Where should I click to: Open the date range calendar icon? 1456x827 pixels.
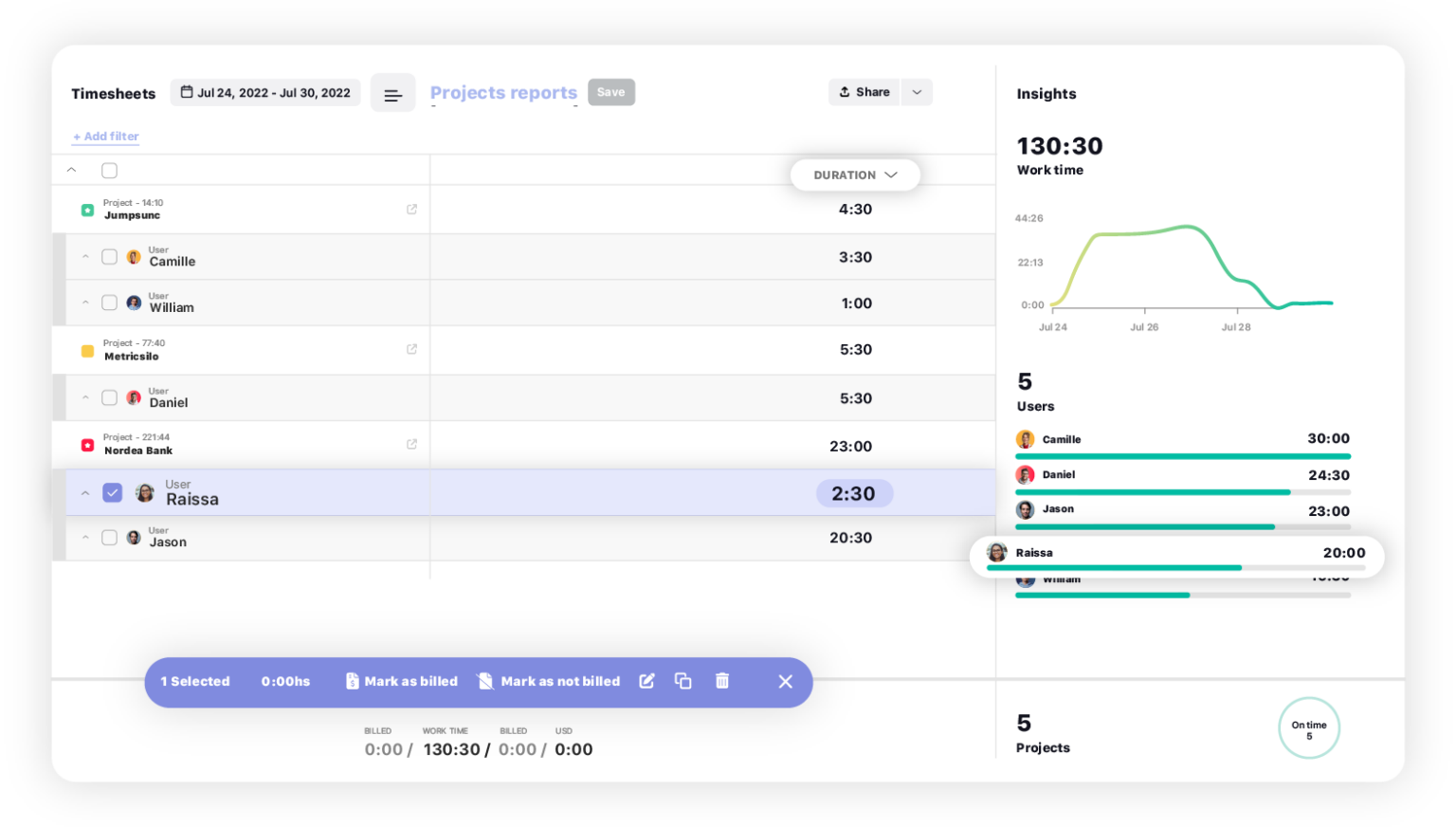pyautogui.click(x=188, y=92)
